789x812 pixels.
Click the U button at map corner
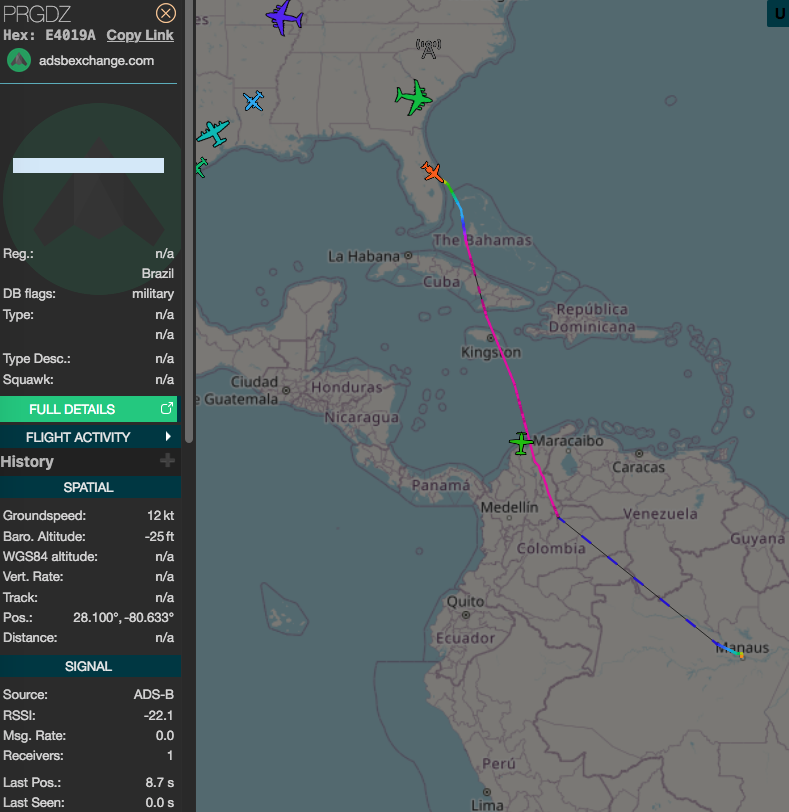[x=778, y=13]
